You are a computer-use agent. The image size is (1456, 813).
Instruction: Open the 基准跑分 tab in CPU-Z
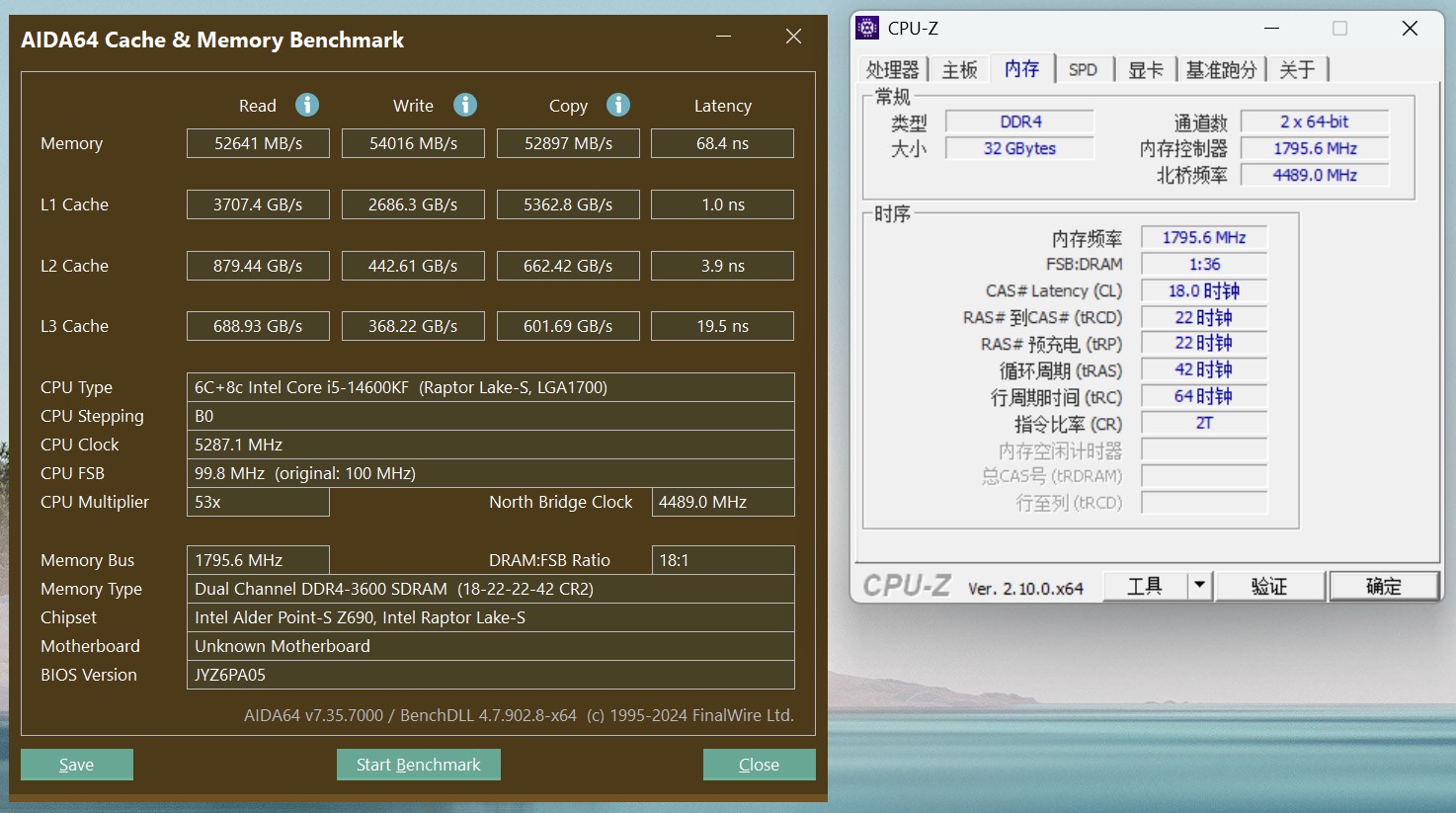point(1221,69)
